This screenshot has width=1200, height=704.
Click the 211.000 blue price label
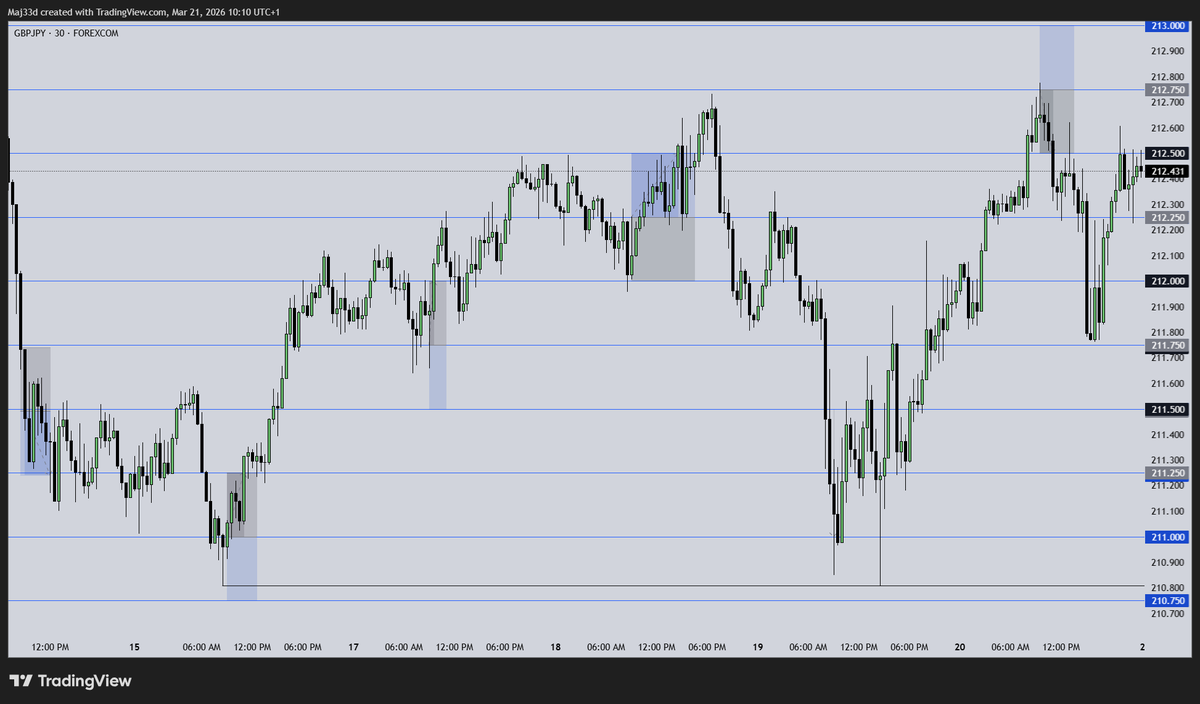coord(1166,537)
